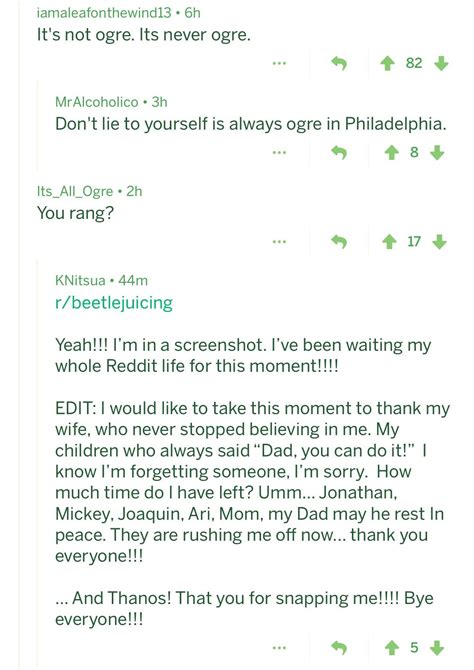The width and height of the screenshot is (474, 670).
Task: Reply to KNitsua's comment
Action: (x=339, y=648)
